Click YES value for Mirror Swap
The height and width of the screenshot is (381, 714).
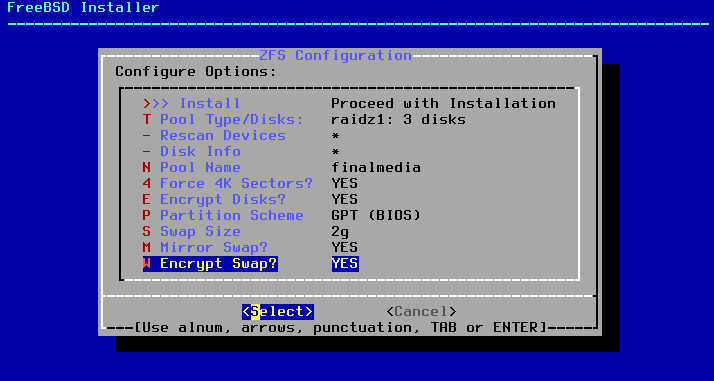[345, 247]
